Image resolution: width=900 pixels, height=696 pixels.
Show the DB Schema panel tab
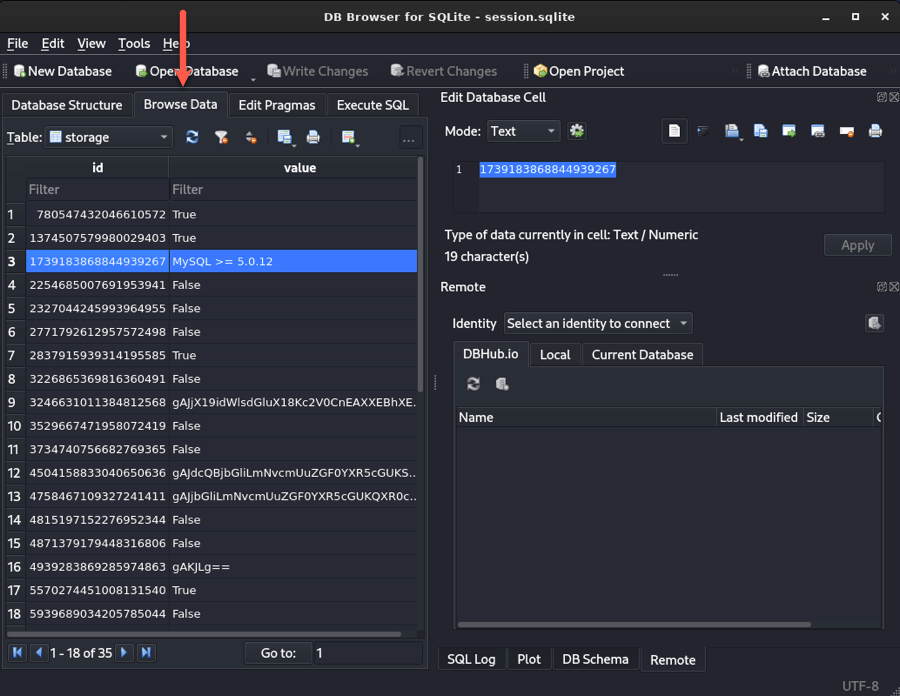(595, 659)
